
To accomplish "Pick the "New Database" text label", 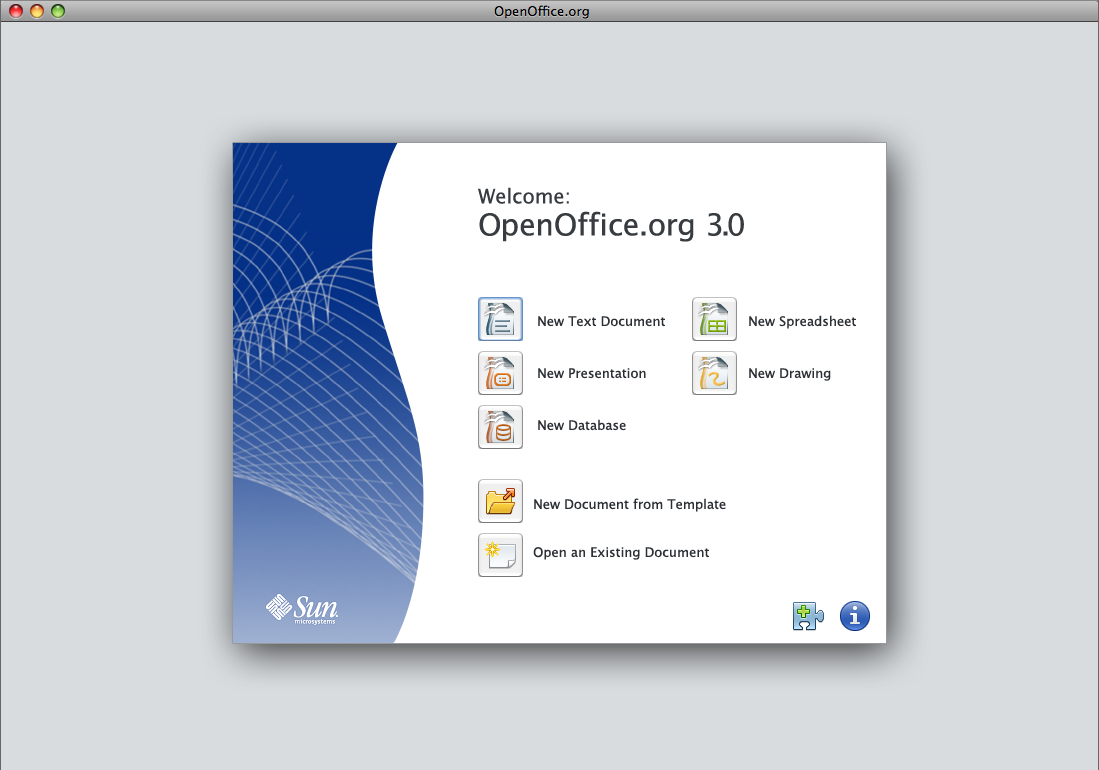I will tap(581, 425).
